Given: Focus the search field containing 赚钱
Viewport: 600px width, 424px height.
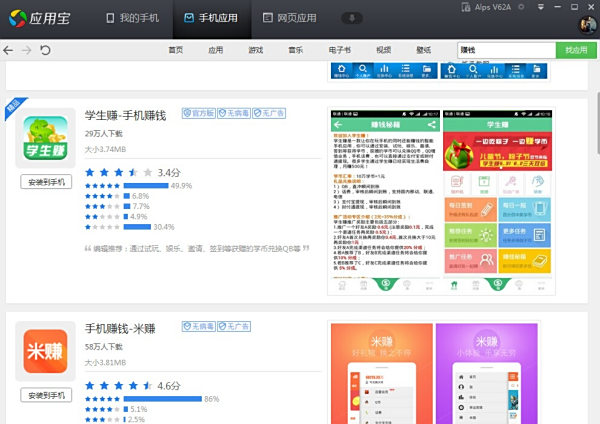Looking at the screenshot, I should [x=506, y=50].
